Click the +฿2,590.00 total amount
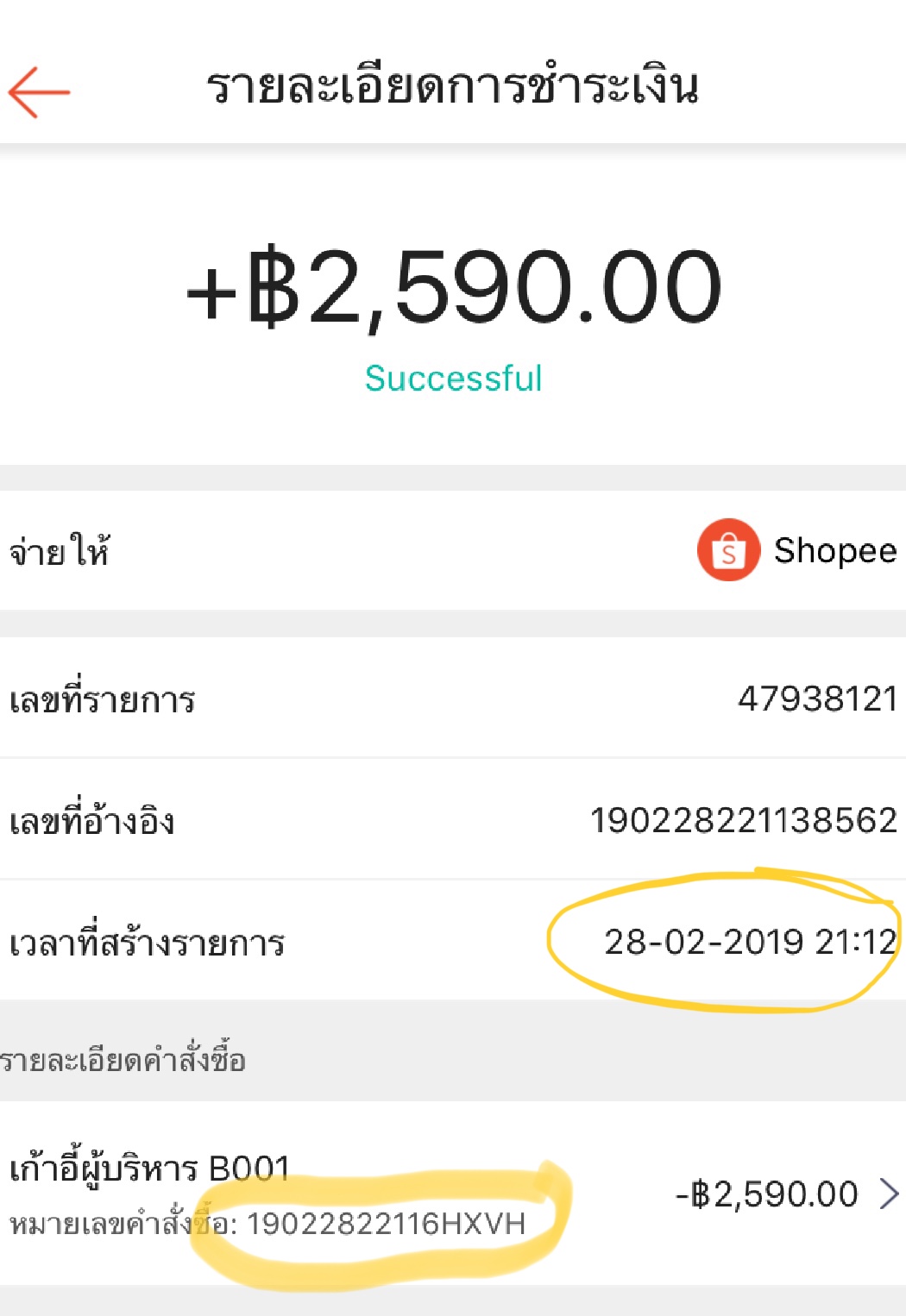The width and height of the screenshot is (906, 1316). 453,286
